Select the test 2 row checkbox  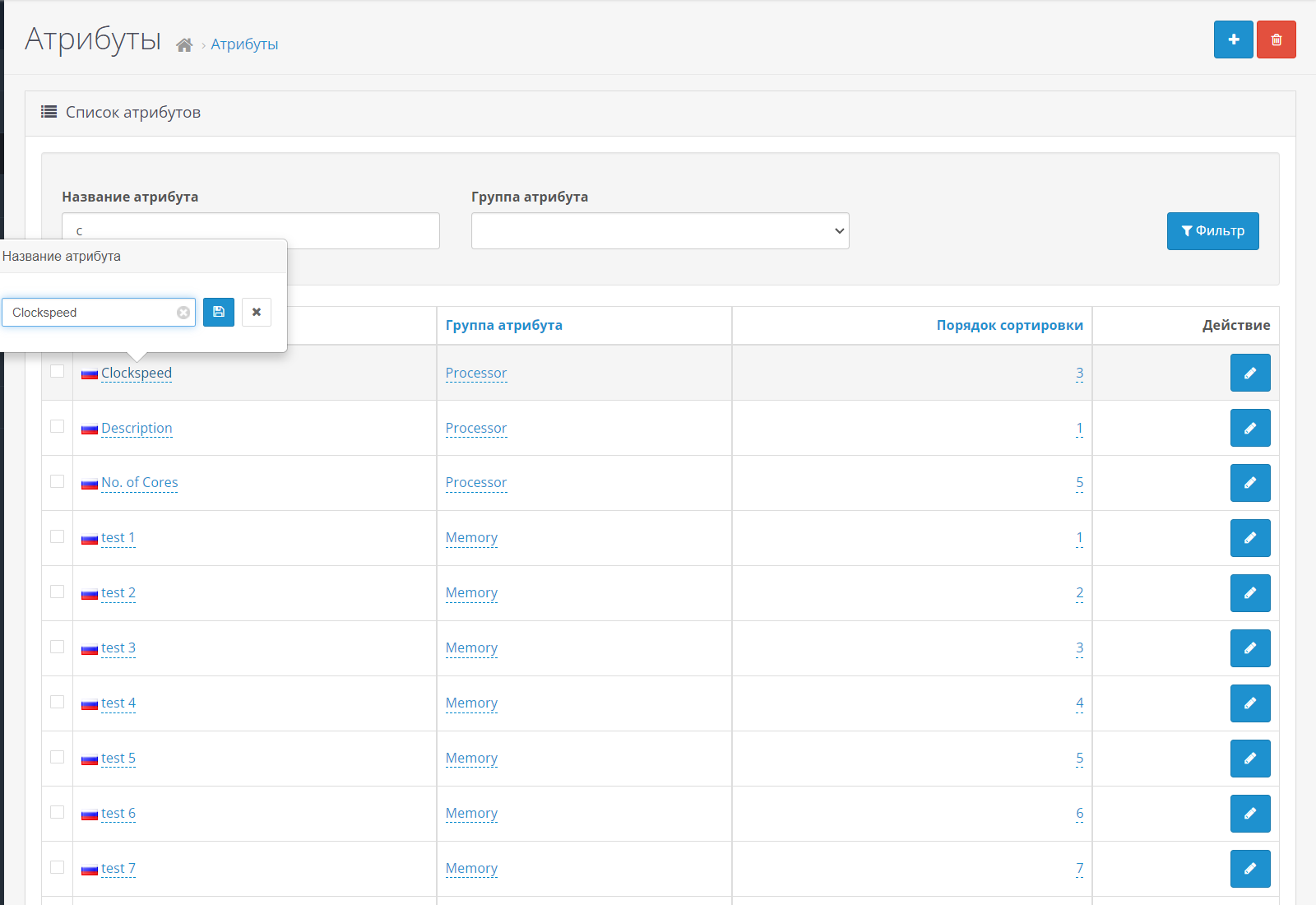click(57, 592)
